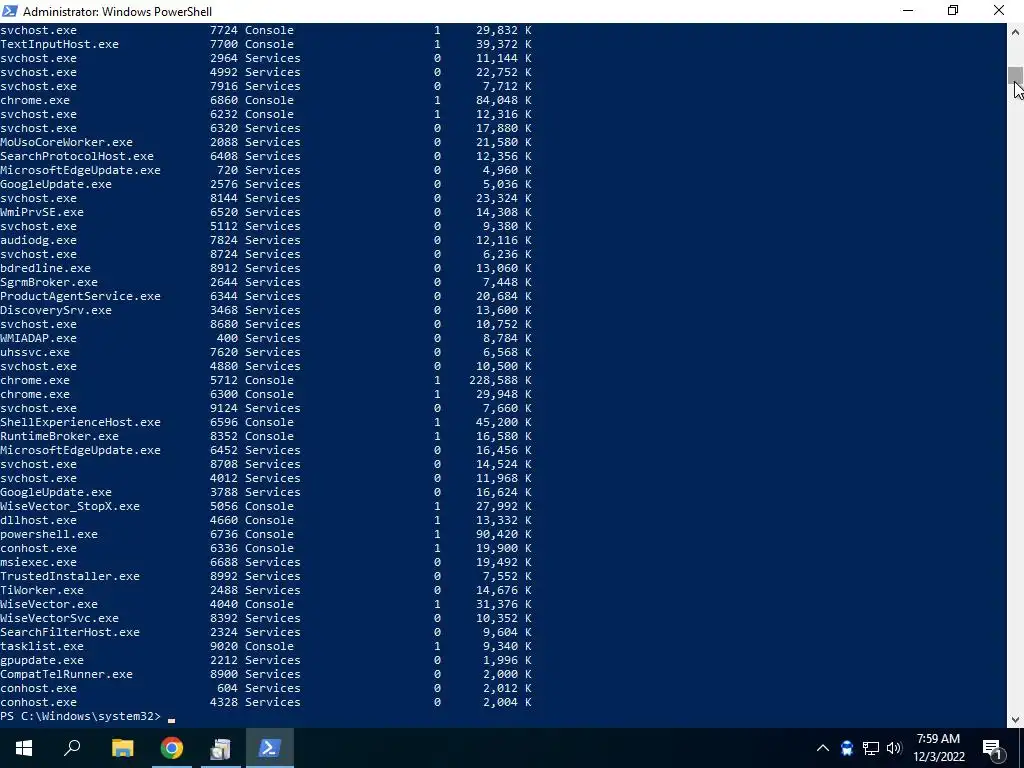Show hidden system tray icons
1024x768 pixels.
tap(823, 748)
